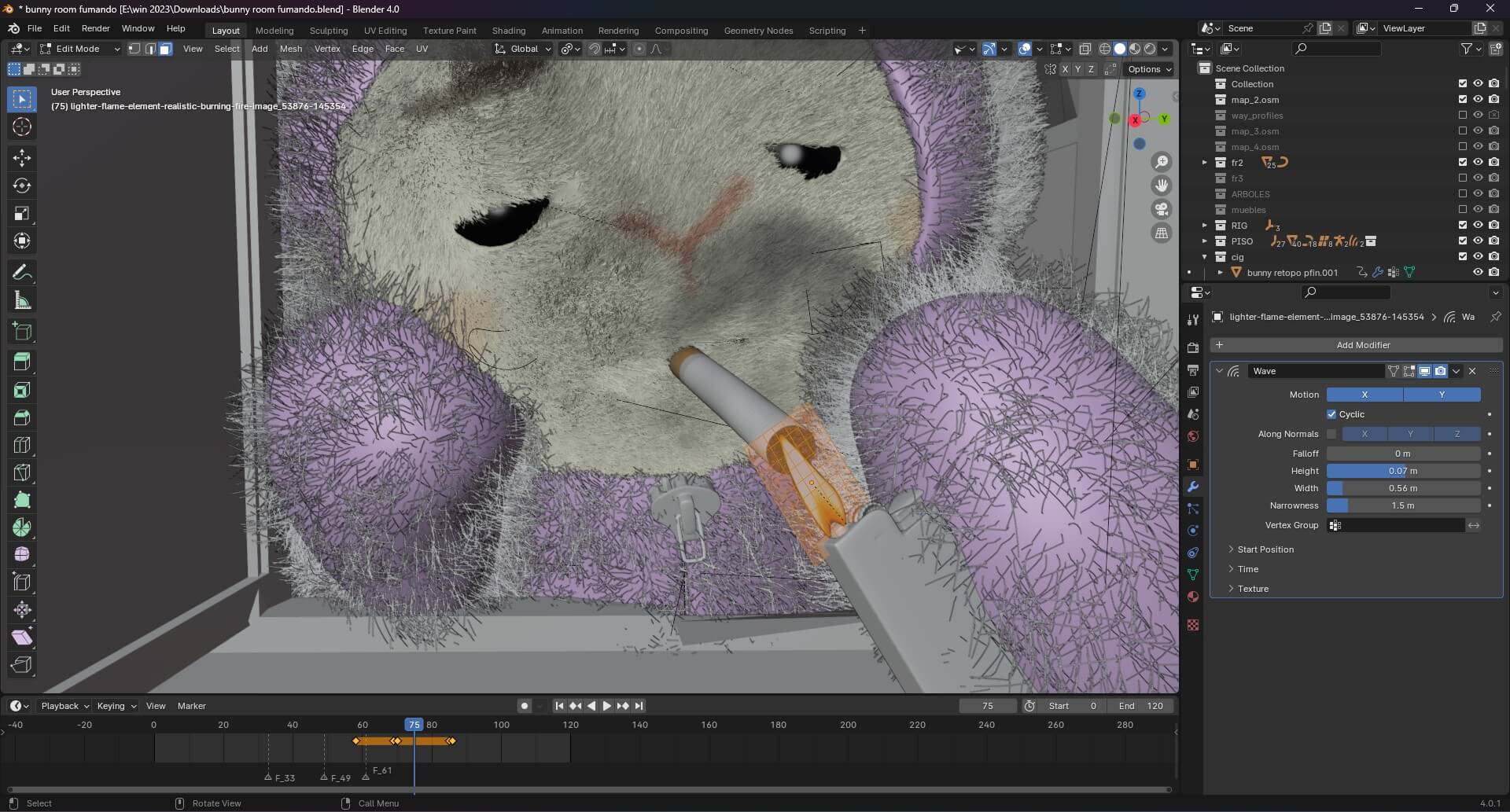Hide map_2.osm collection in viewport
The width and height of the screenshot is (1510, 812).
point(1478,100)
